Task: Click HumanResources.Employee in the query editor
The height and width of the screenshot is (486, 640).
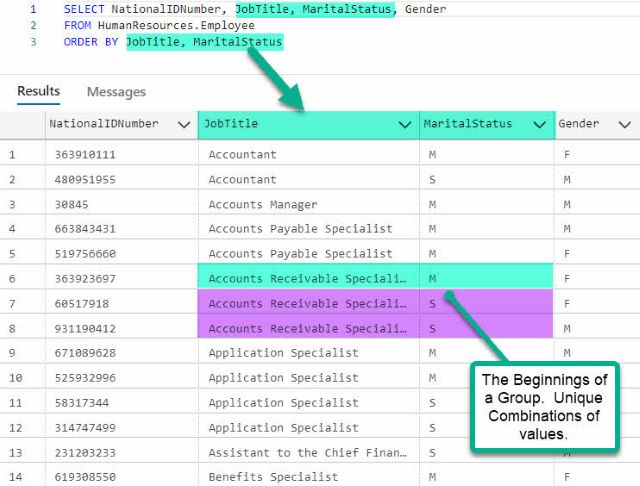Action: pyautogui.click(x=176, y=25)
